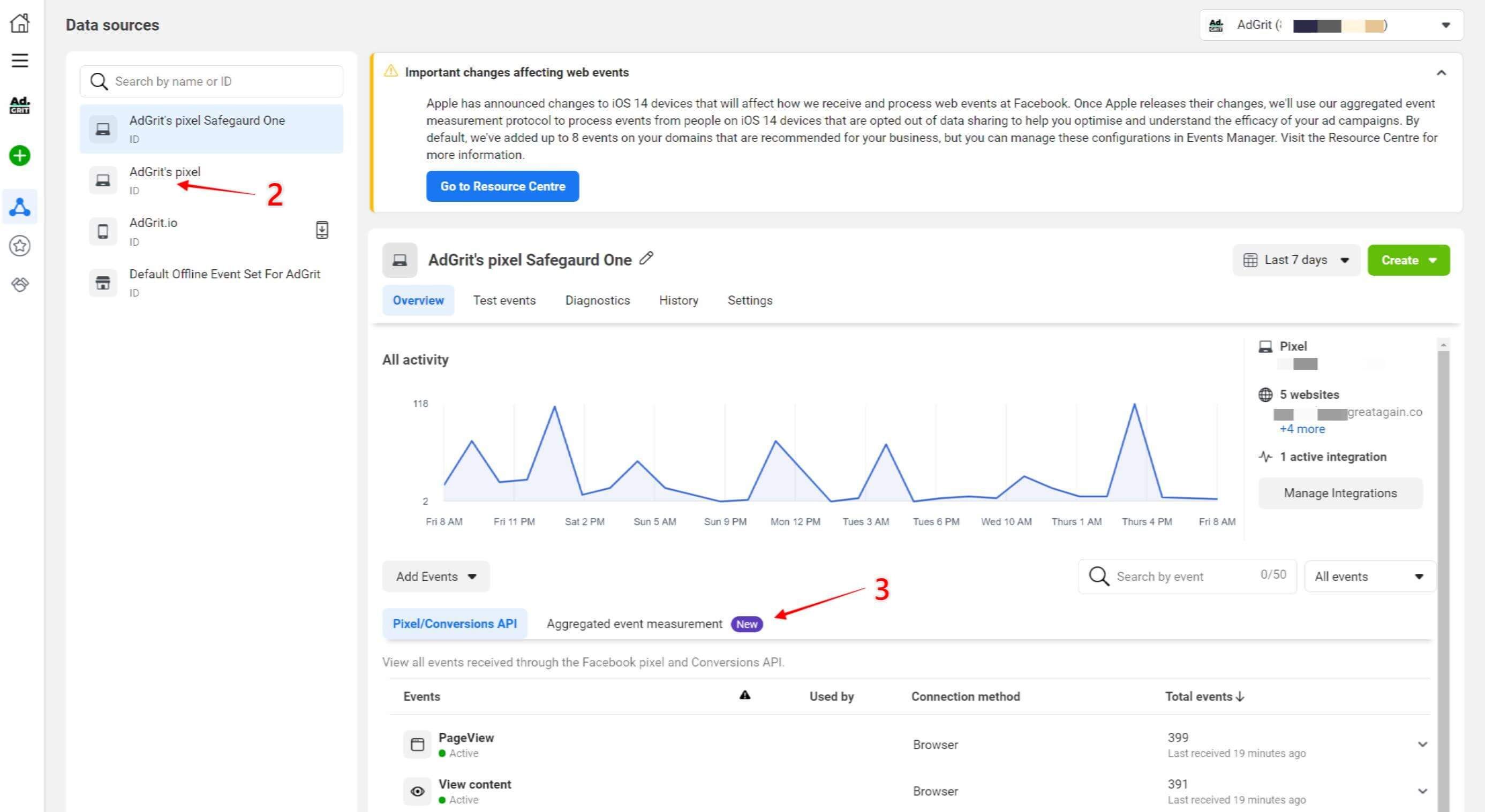Switch to the Overview tab
Image resolution: width=1485 pixels, height=812 pixels.
coord(418,300)
